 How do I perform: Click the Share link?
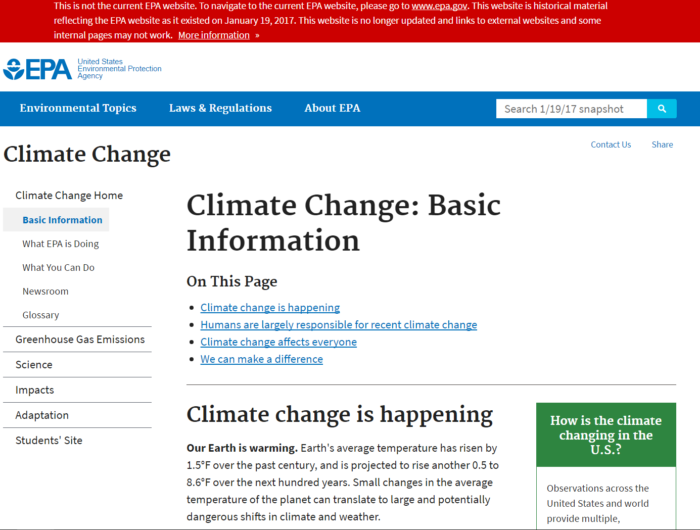pyautogui.click(x=662, y=144)
